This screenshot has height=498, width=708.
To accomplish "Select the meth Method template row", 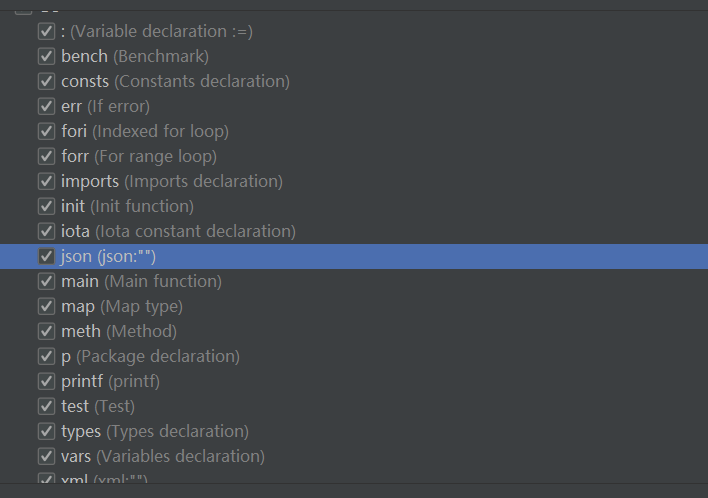I will pyautogui.click(x=118, y=331).
